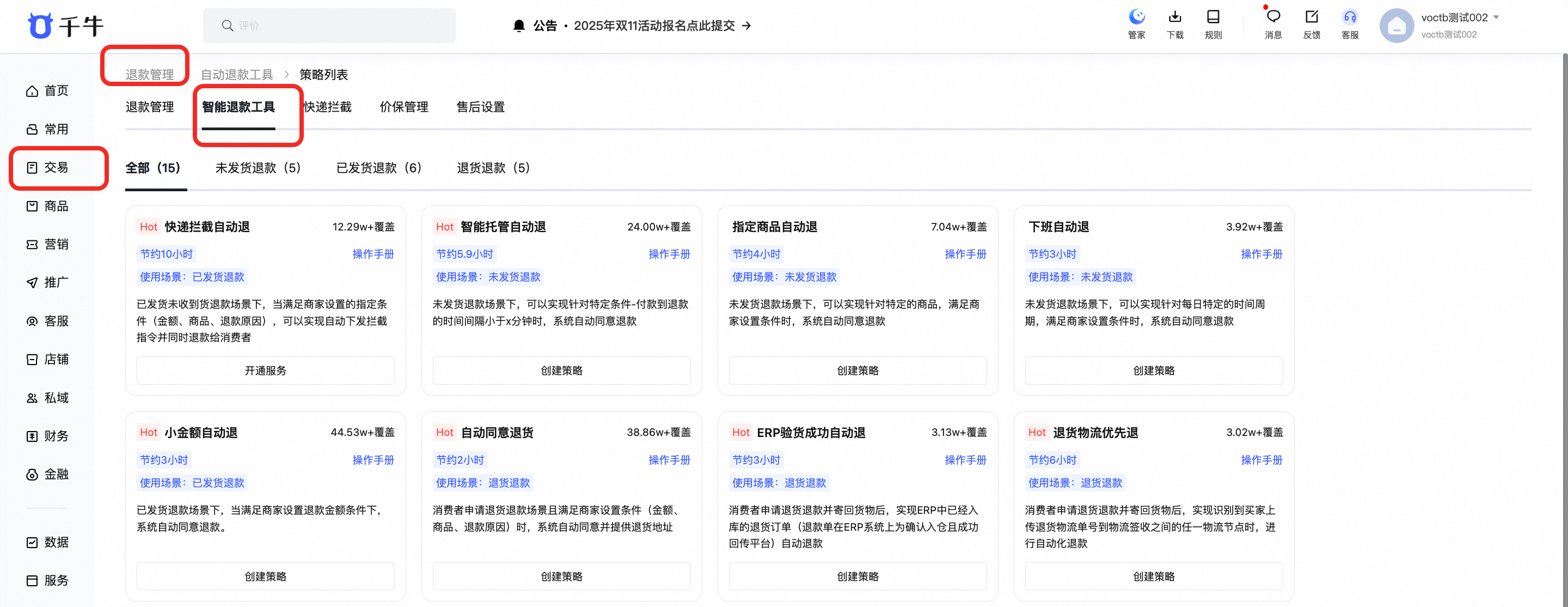
Task: Select the 营销 icon in the left sidebar
Action: click(55, 244)
